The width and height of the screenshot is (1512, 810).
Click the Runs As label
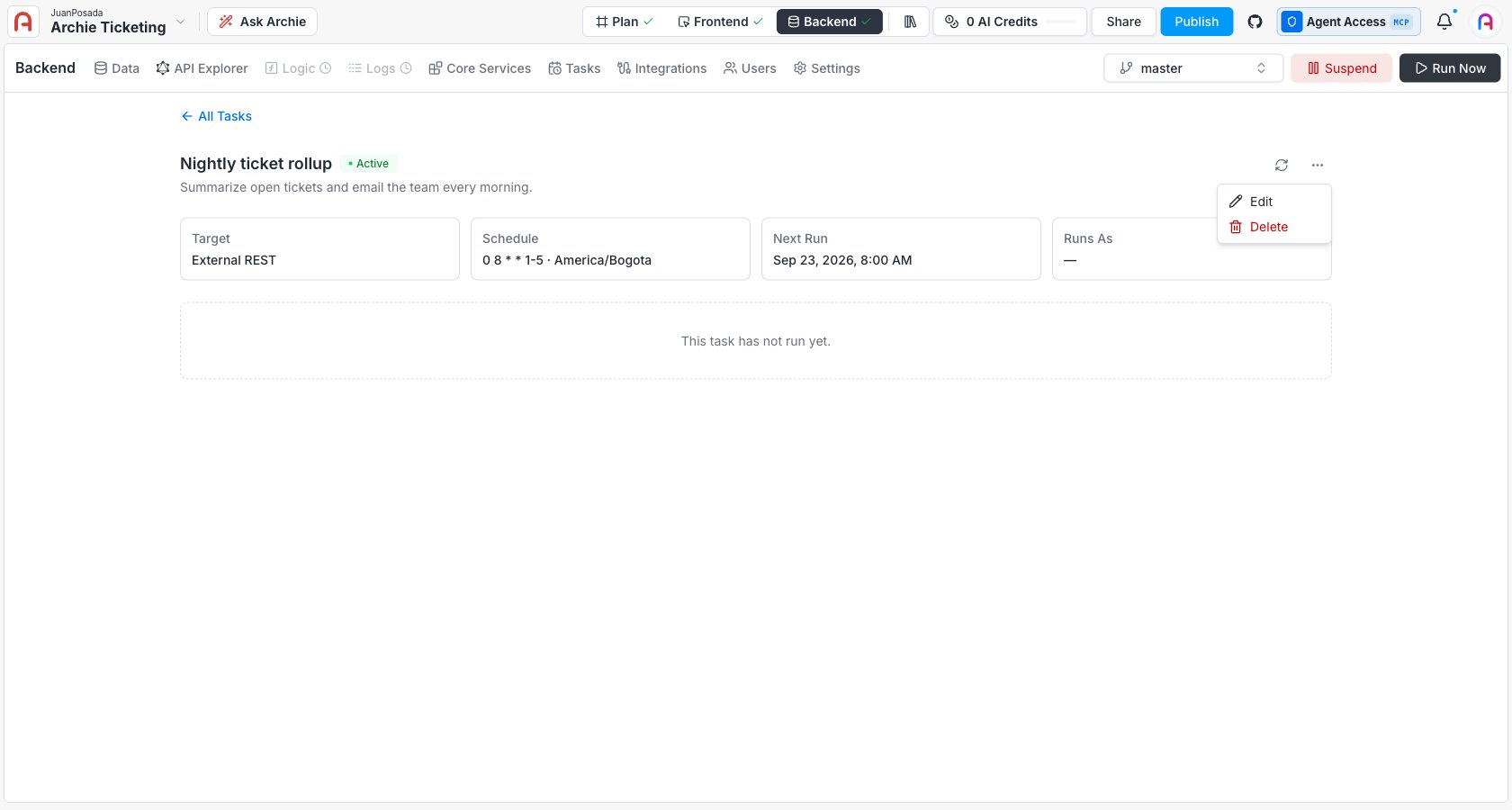pos(1088,238)
